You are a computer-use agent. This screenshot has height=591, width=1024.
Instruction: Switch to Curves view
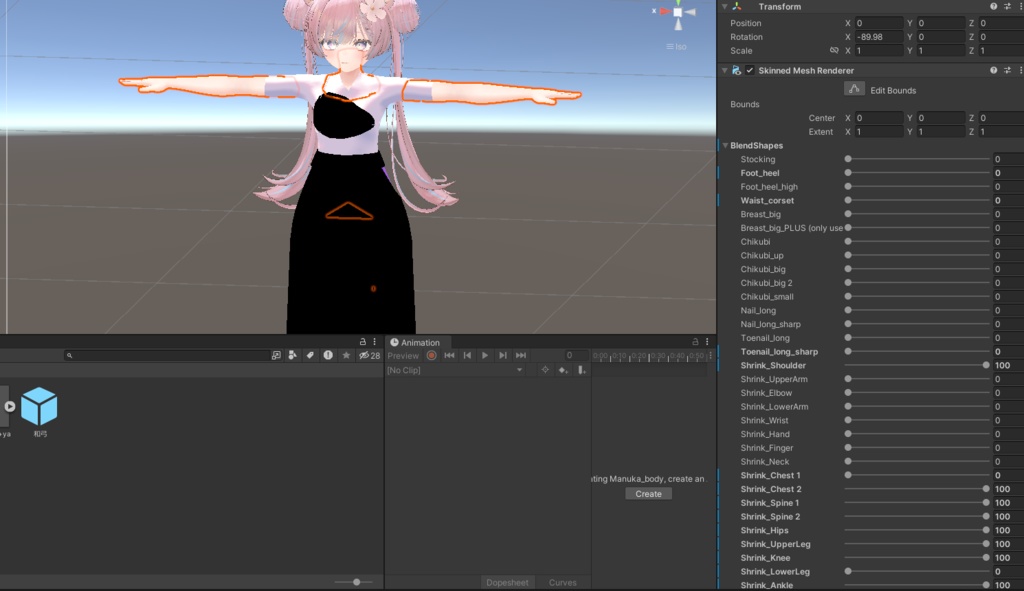click(x=562, y=583)
